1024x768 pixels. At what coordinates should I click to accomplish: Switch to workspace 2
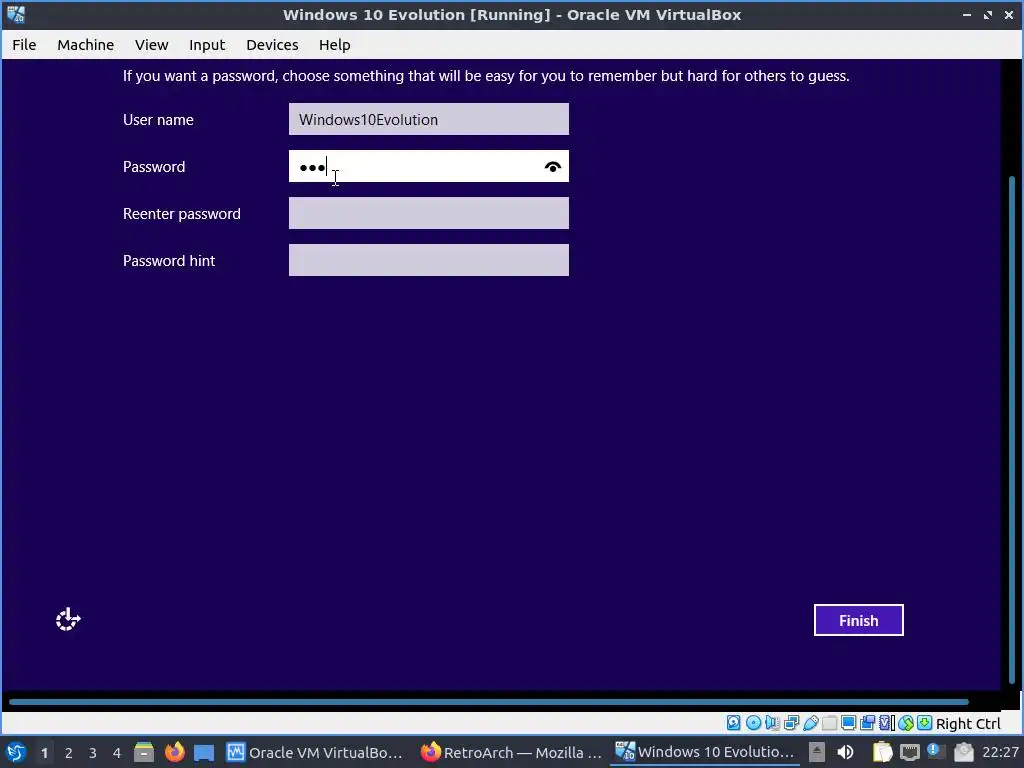pos(69,753)
